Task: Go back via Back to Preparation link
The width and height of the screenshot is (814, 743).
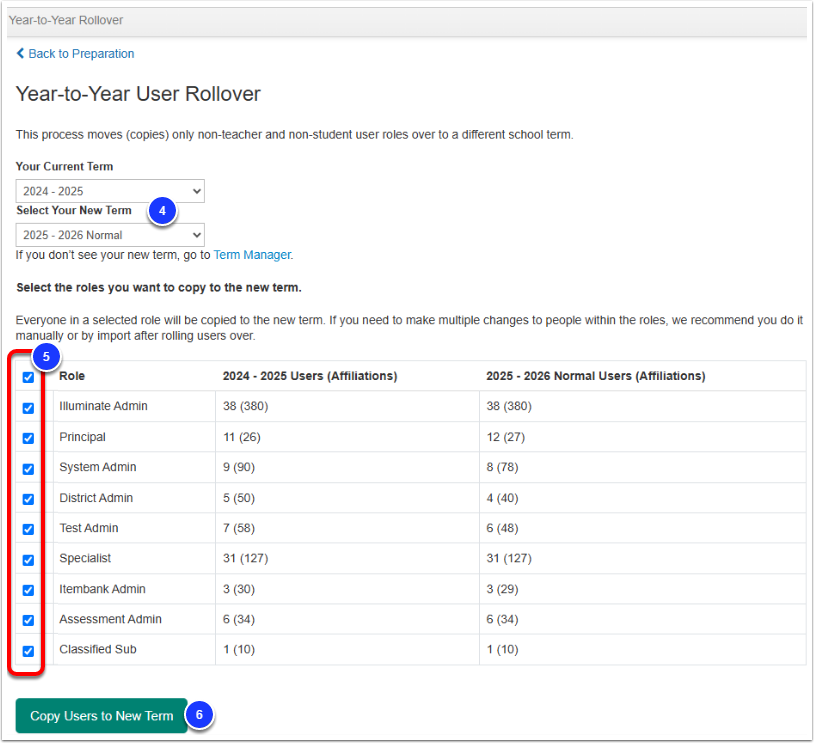Action: (x=76, y=53)
